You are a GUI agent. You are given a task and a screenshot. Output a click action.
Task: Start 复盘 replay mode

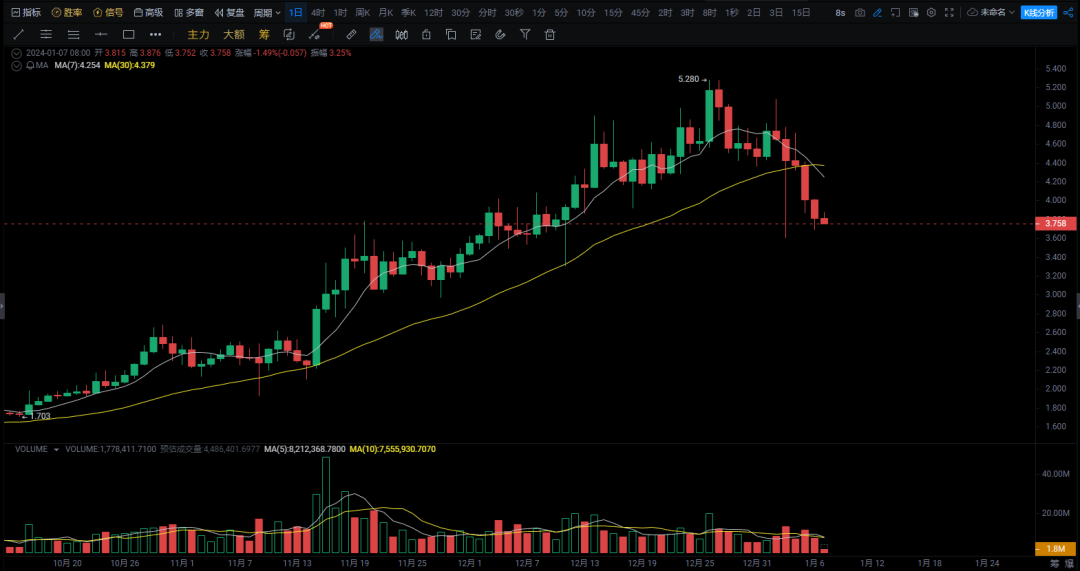[x=229, y=12]
